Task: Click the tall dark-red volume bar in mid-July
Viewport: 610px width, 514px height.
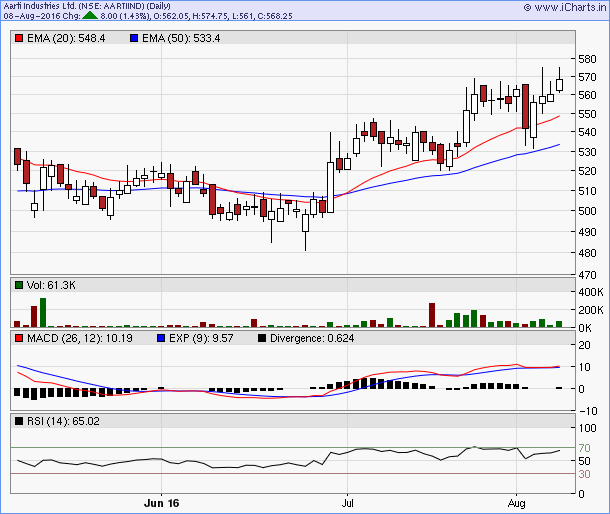Action: [x=432, y=315]
